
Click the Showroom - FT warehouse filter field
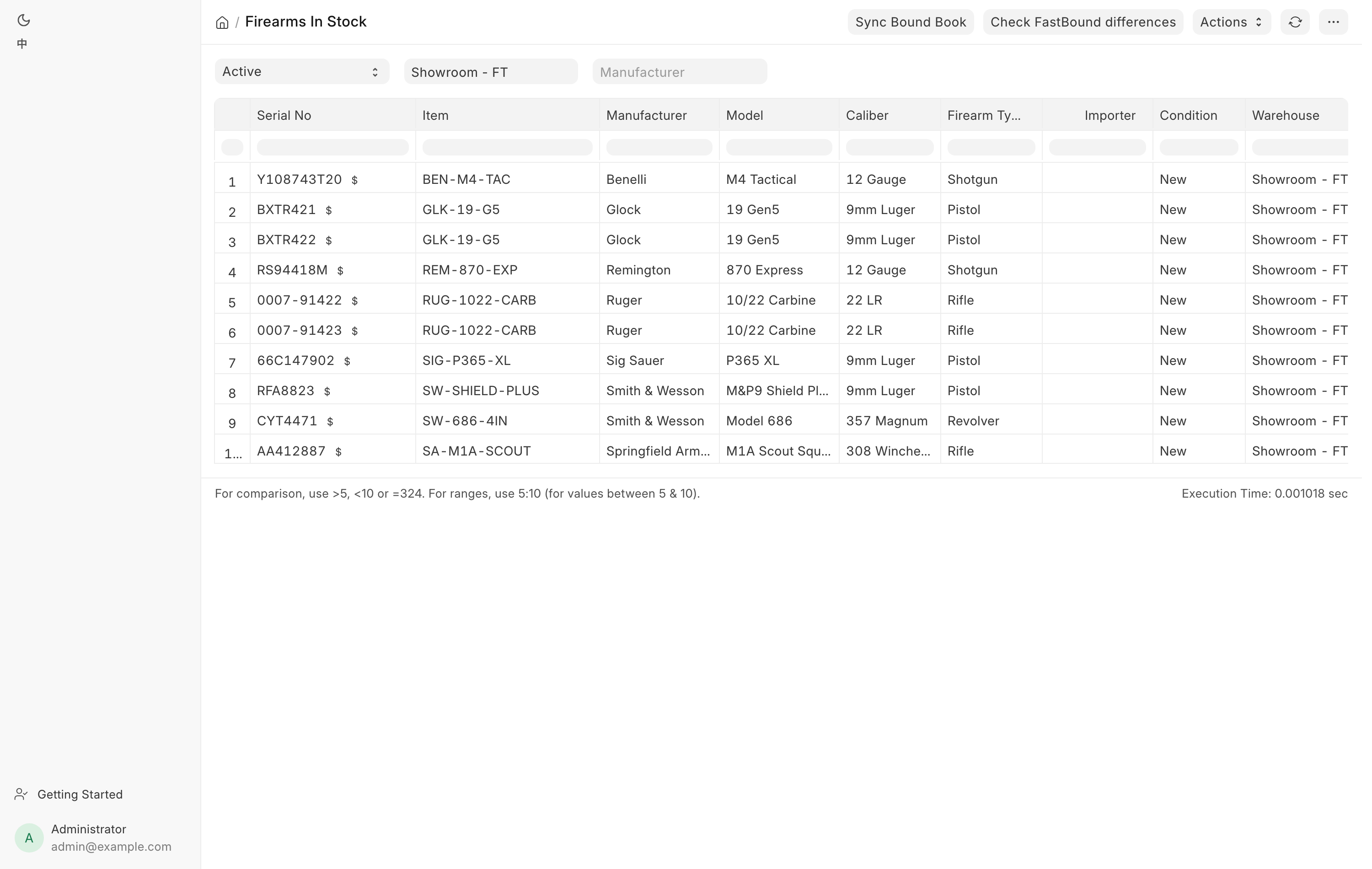[491, 72]
